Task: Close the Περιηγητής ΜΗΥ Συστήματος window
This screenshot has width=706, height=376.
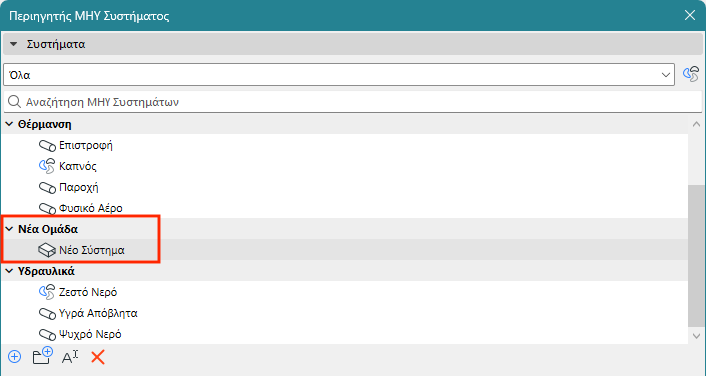Action: point(690,15)
